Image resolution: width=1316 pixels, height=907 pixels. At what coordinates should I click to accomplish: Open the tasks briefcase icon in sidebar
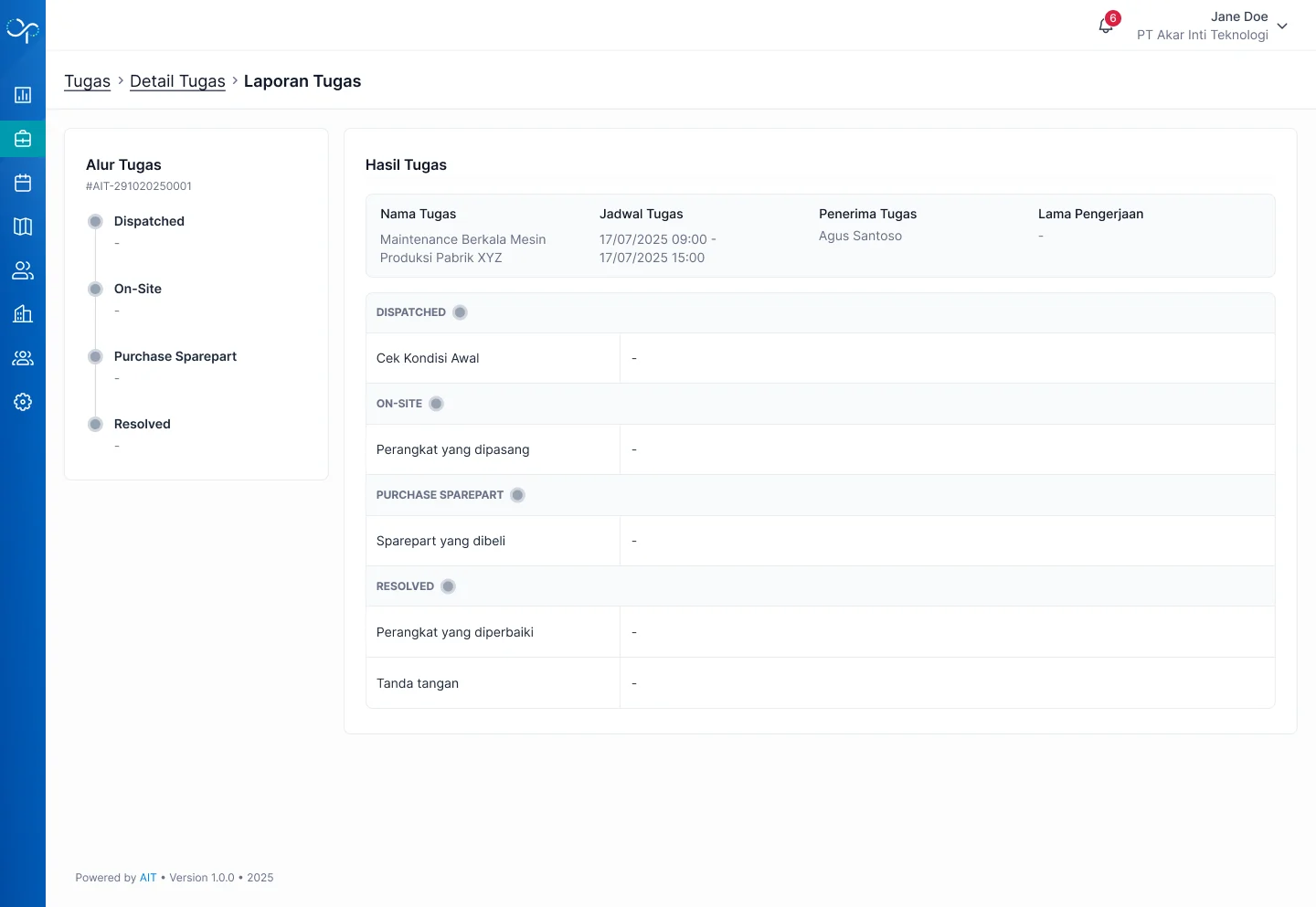point(23,139)
